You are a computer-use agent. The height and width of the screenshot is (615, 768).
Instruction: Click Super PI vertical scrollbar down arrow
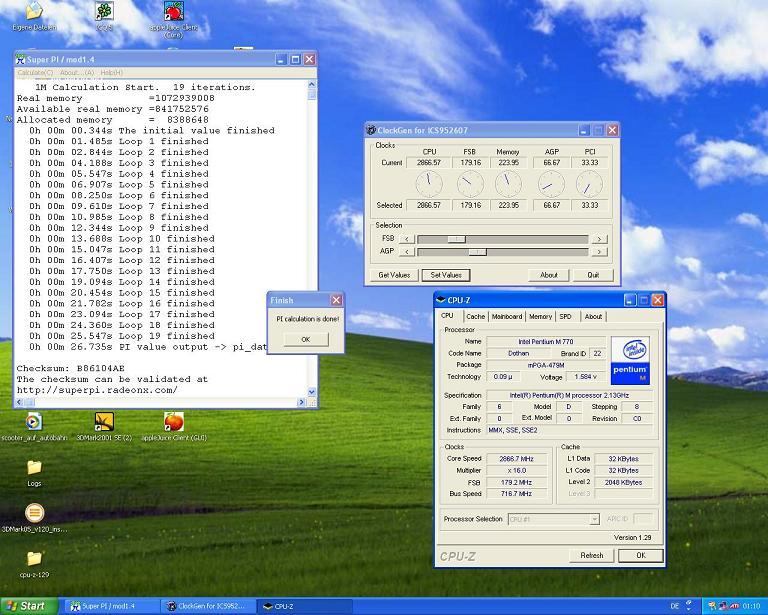pos(312,392)
